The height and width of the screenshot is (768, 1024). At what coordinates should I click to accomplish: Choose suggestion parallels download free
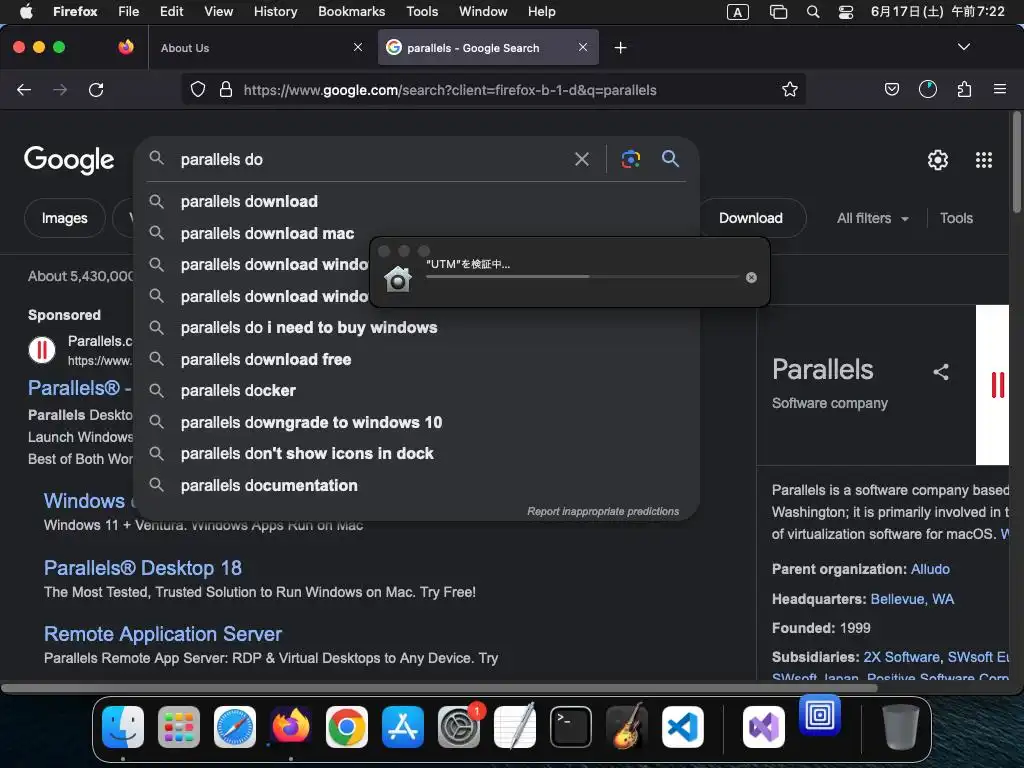(416, 359)
